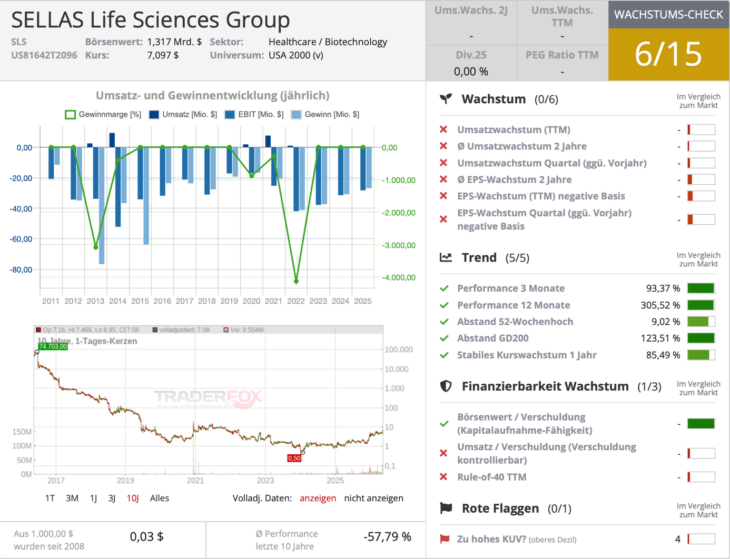
Task: Click the green check next to Performance 12 Monate
Action: tap(444, 305)
